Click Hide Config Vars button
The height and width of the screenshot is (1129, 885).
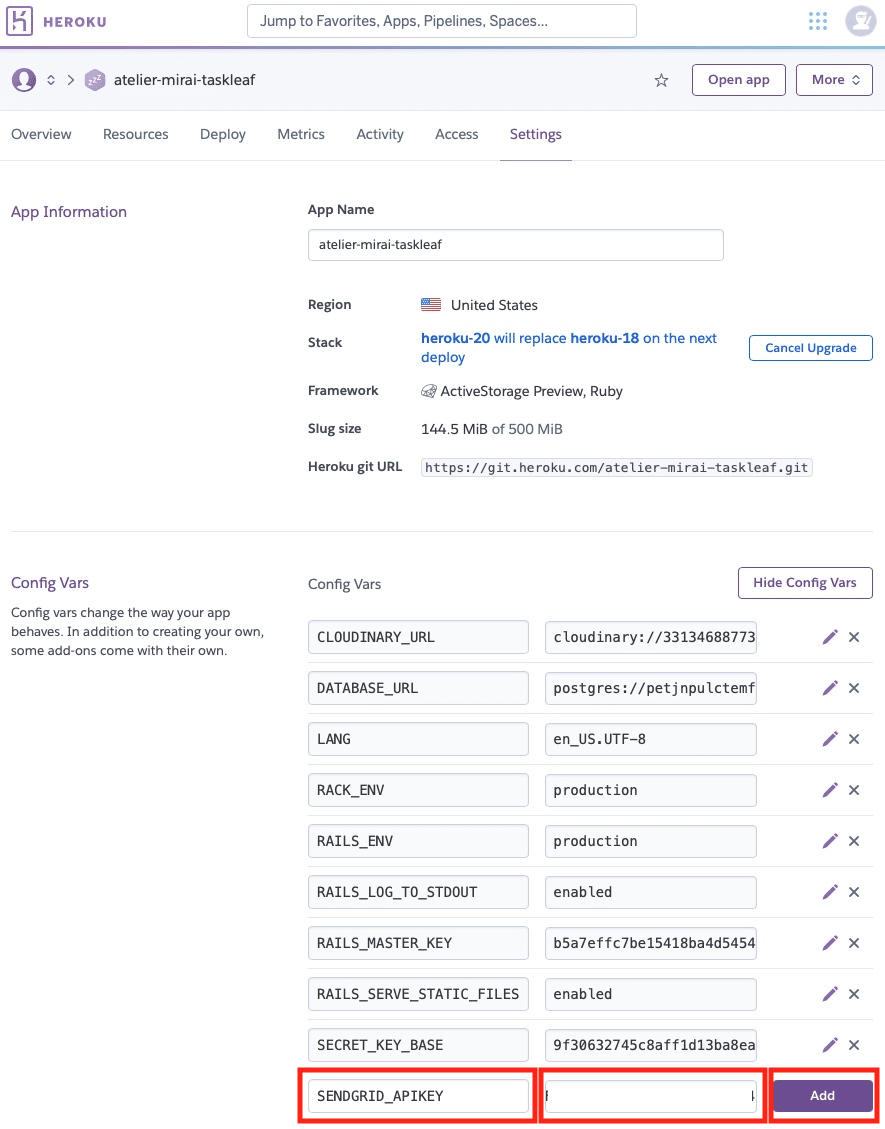[x=805, y=583]
